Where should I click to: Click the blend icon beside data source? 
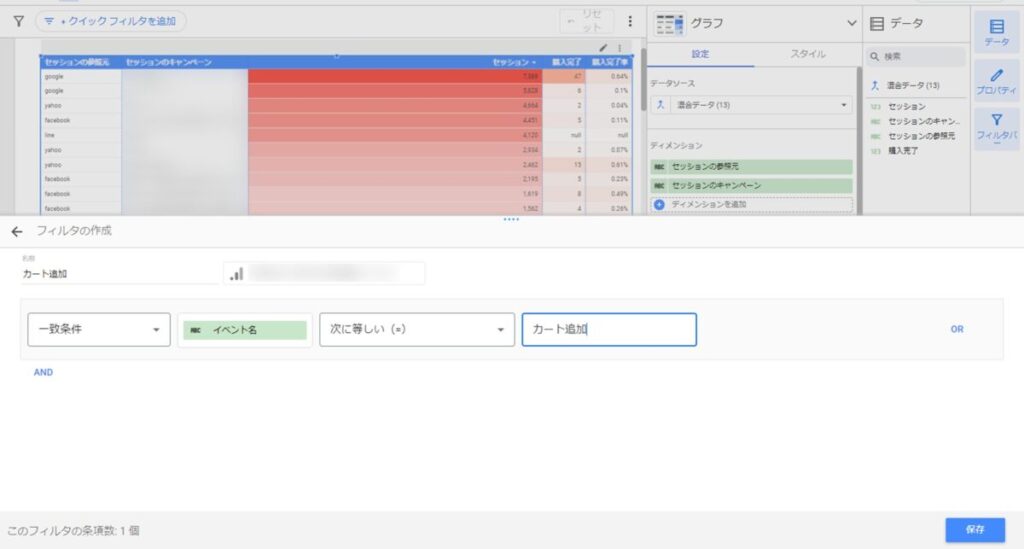point(660,105)
